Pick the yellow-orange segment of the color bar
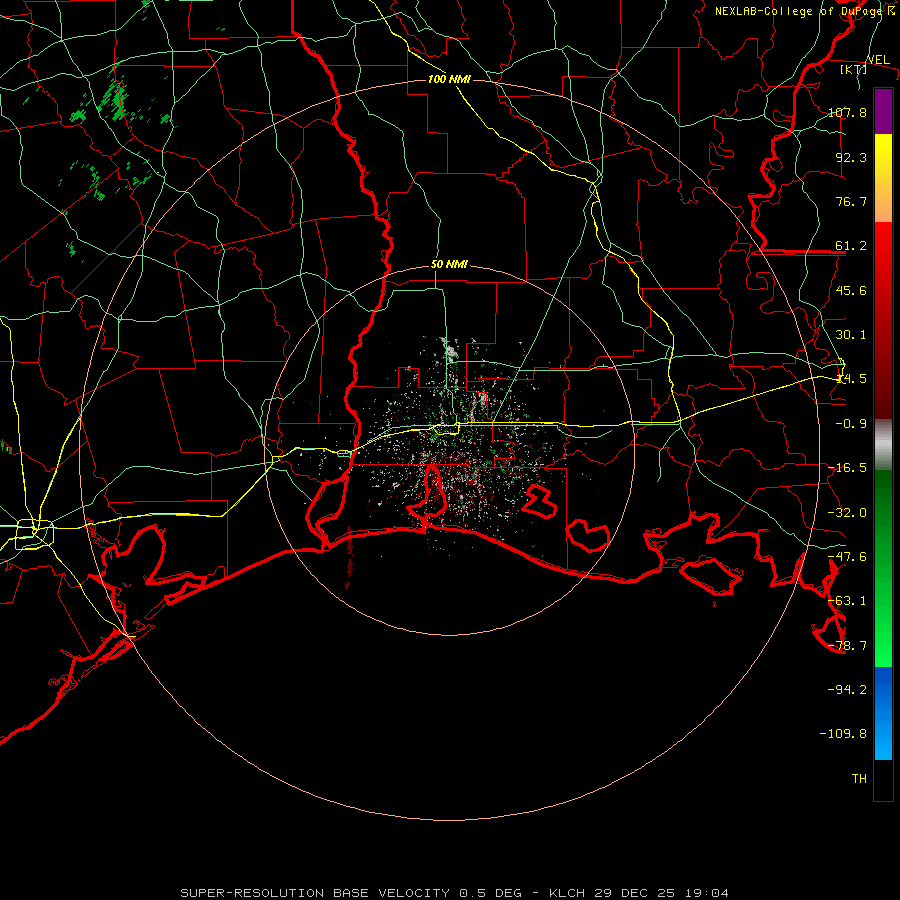This screenshot has width=900, height=900. [x=883, y=178]
